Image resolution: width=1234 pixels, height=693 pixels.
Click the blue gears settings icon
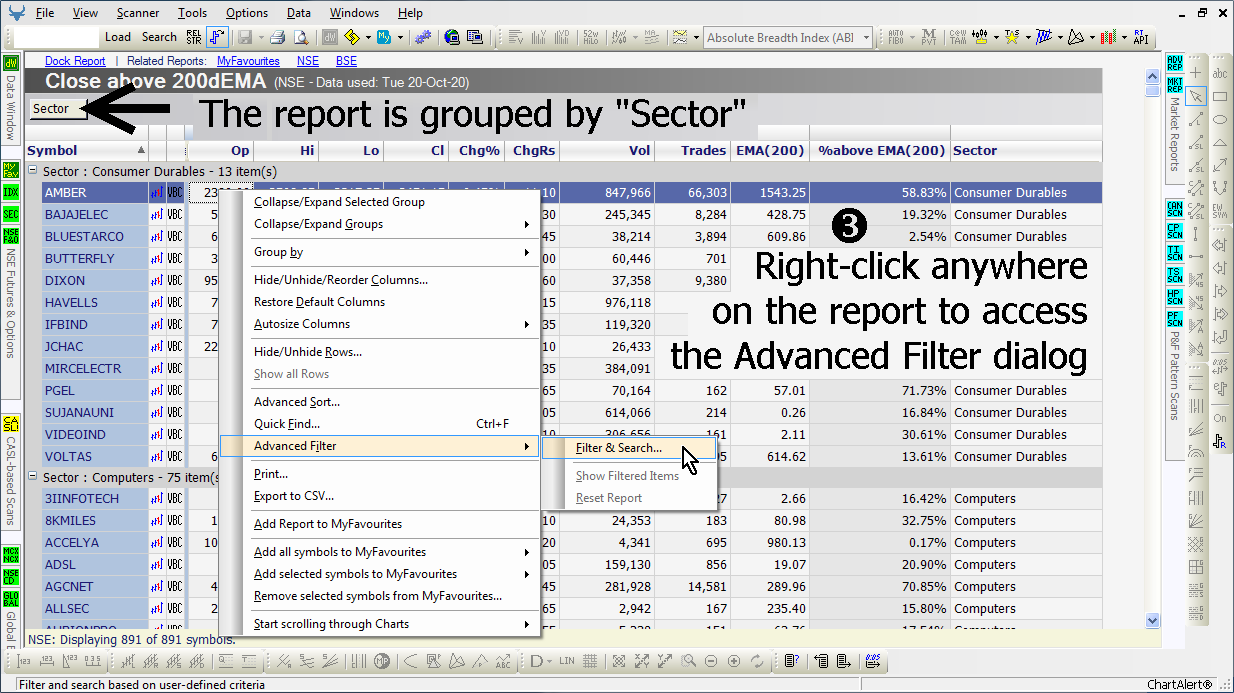coord(423,37)
